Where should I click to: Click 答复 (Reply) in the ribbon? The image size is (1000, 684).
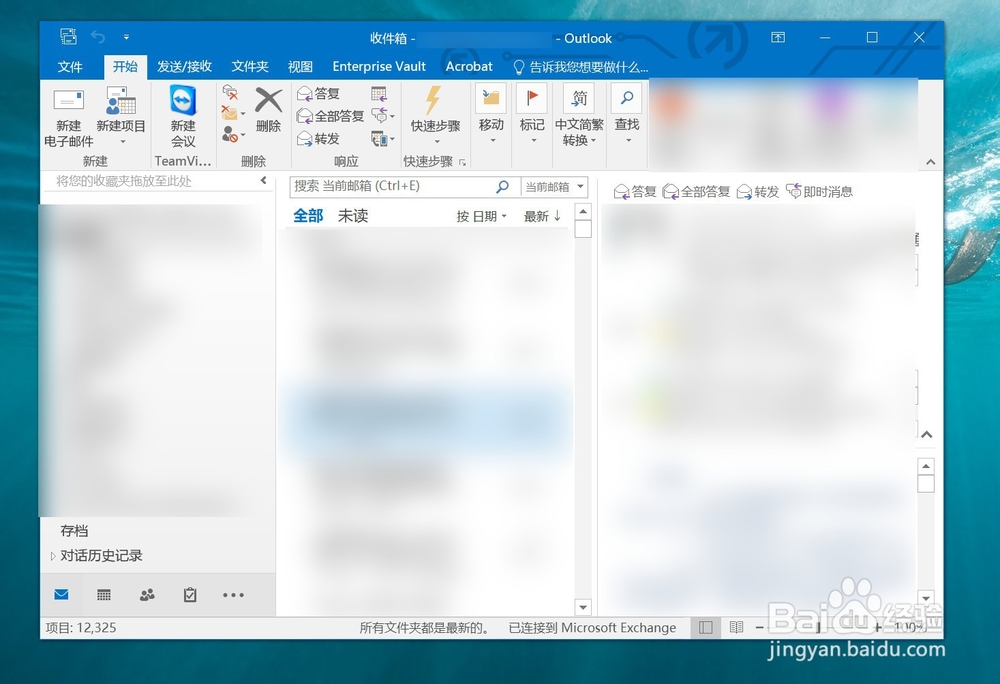point(318,94)
